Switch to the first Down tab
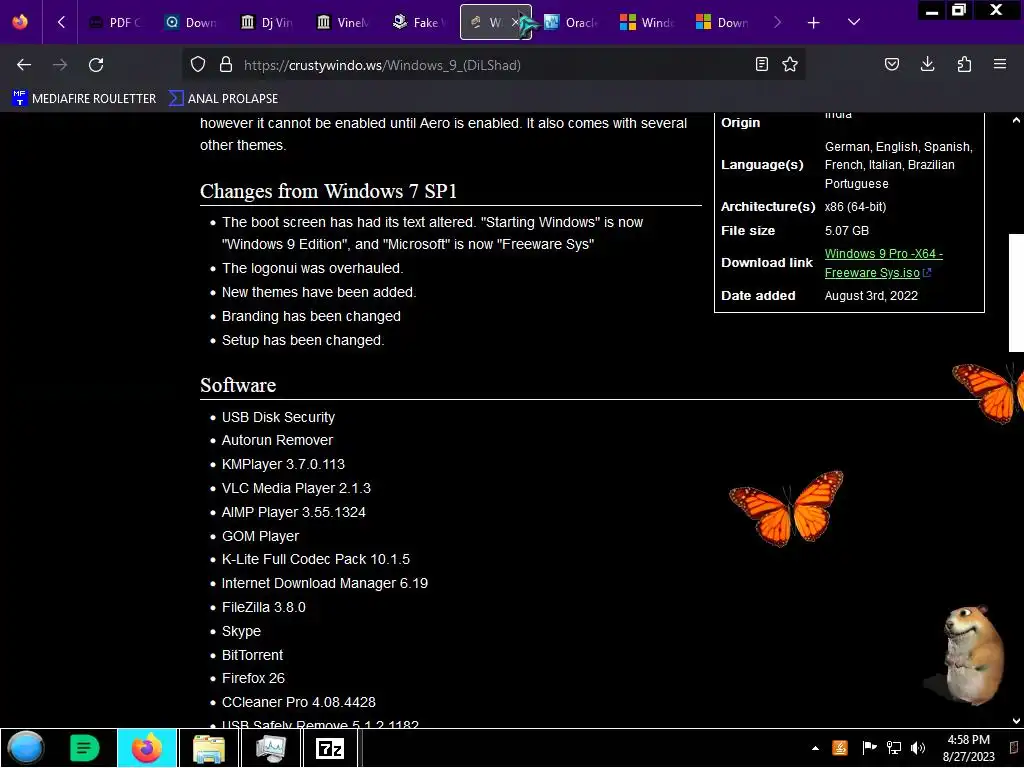This screenshot has height=768, width=1024. 191,23
